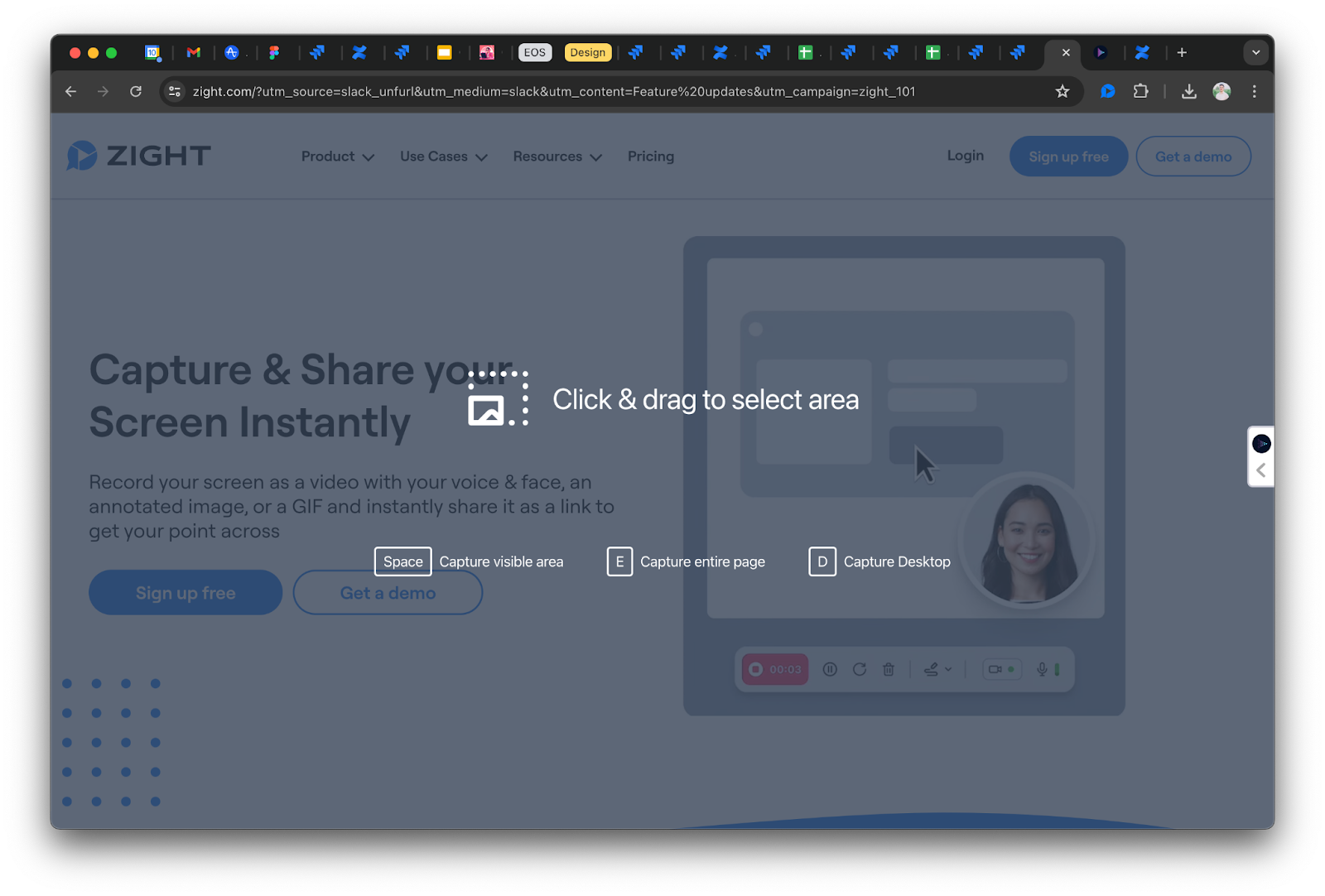
Task: Switch to the blue circled A tab
Action: (x=232, y=52)
